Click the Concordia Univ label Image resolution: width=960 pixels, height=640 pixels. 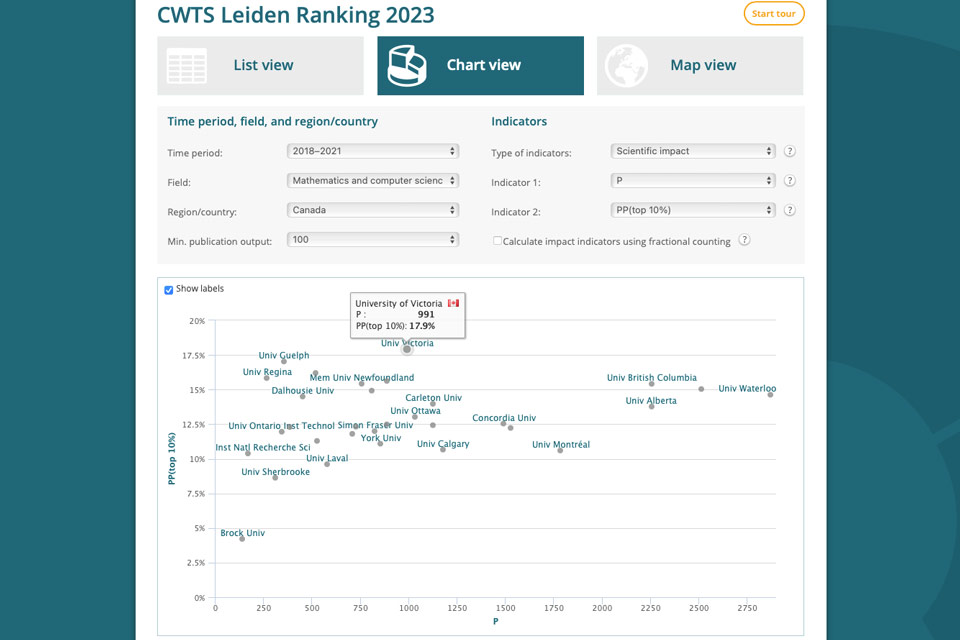pyautogui.click(x=504, y=418)
